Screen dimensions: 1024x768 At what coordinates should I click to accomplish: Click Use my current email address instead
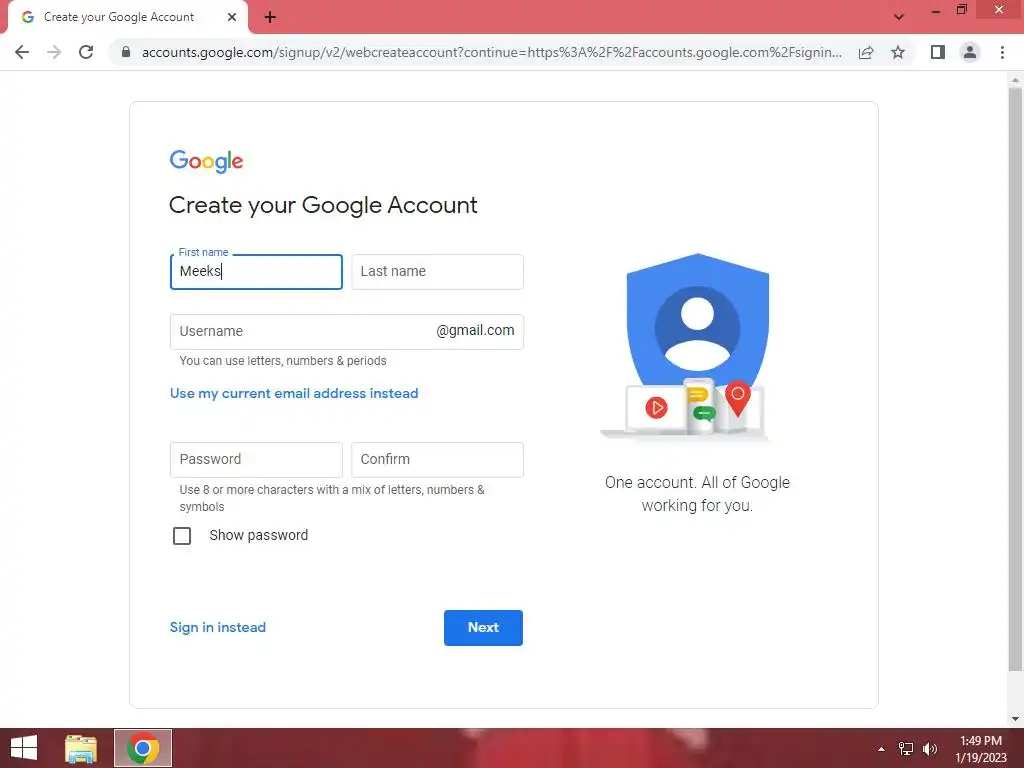pyautogui.click(x=294, y=393)
